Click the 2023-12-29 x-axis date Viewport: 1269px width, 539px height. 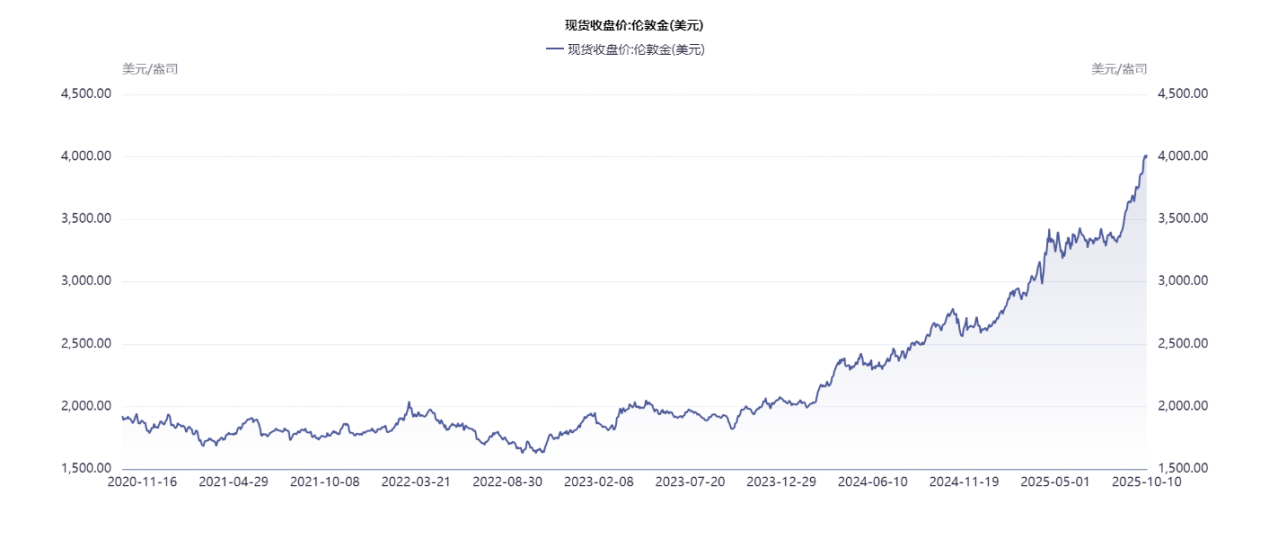(781, 481)
